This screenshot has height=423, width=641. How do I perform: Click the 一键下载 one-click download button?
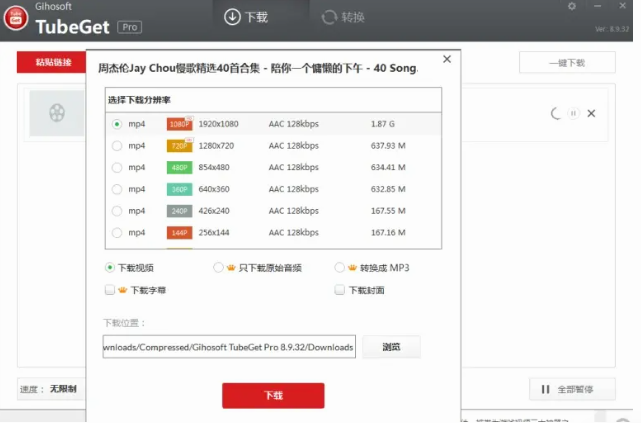[567, 63]
